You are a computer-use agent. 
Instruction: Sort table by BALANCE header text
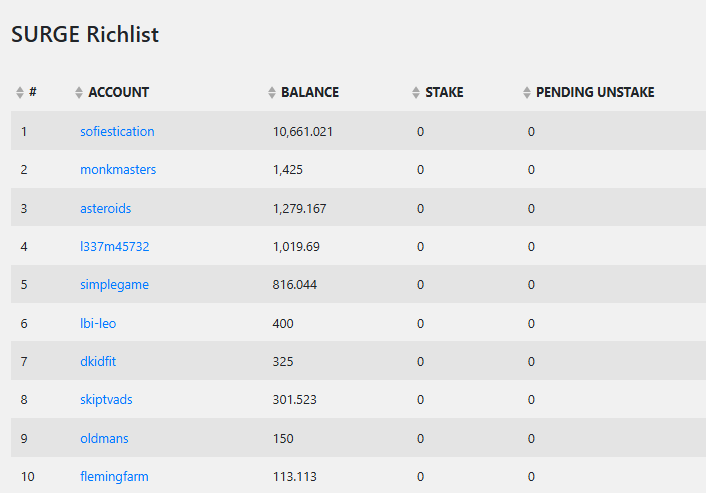pyautogui.click(x=310, y=92)
